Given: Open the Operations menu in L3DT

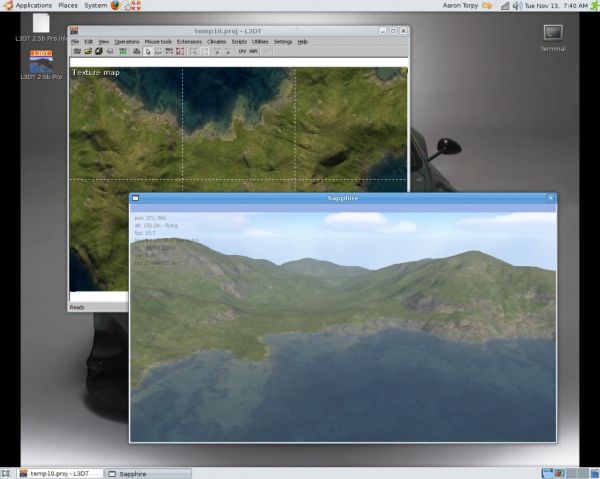Looking at the screenshot, I should pos(127,41).
